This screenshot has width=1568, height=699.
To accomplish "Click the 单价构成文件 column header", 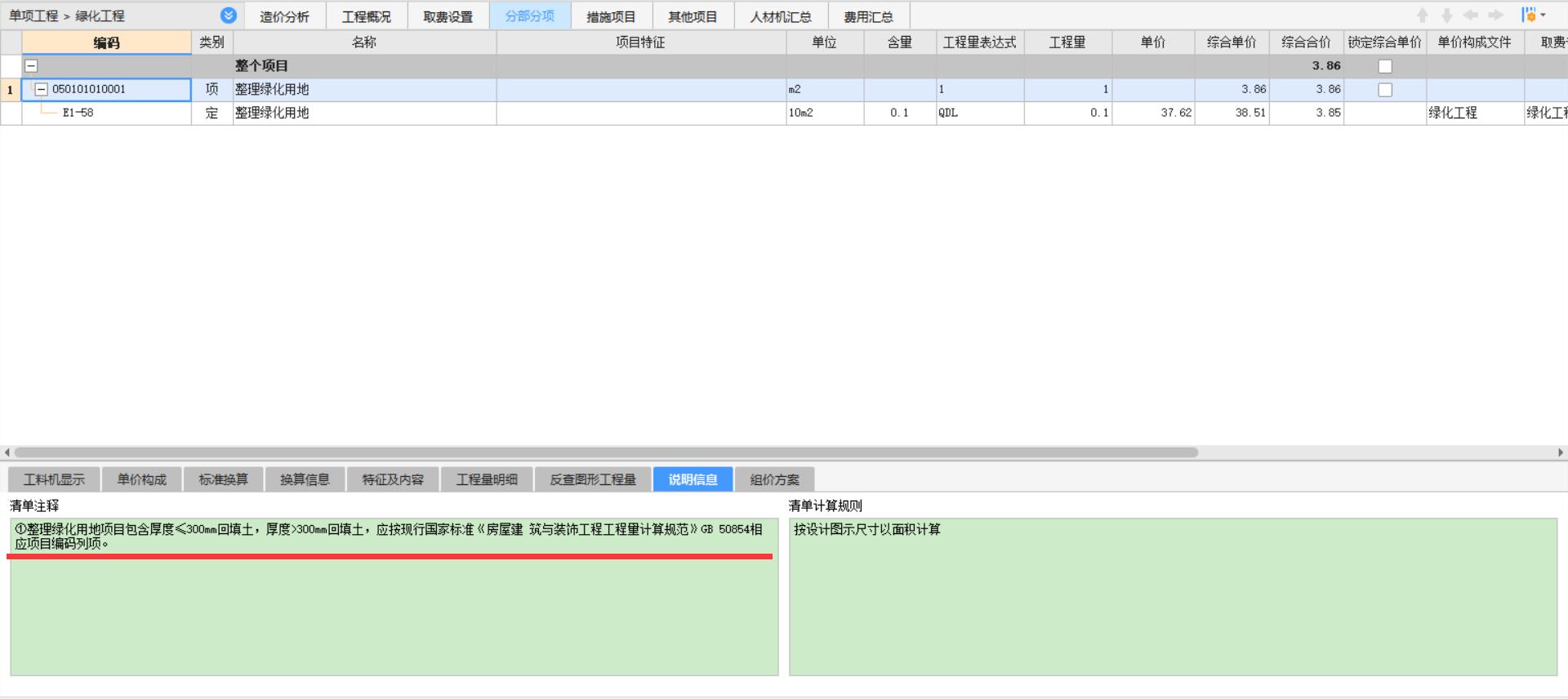I will pos(1475,42).
